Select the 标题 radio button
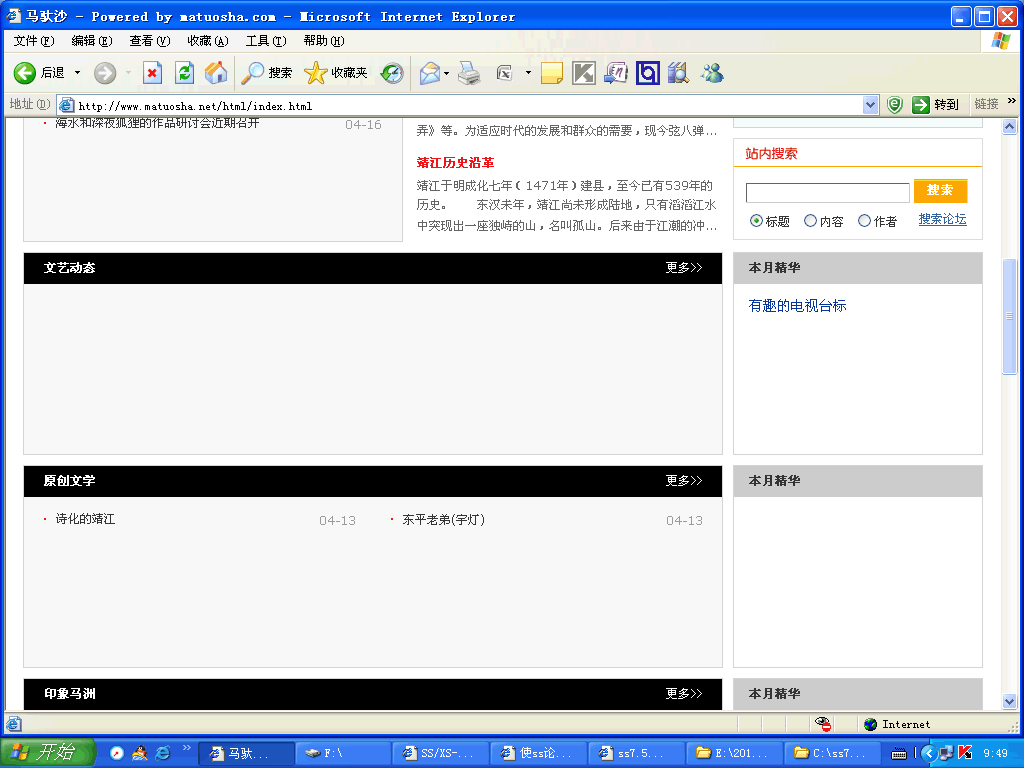The height and width of the screenshot is (768, 1024). point(756,221)
